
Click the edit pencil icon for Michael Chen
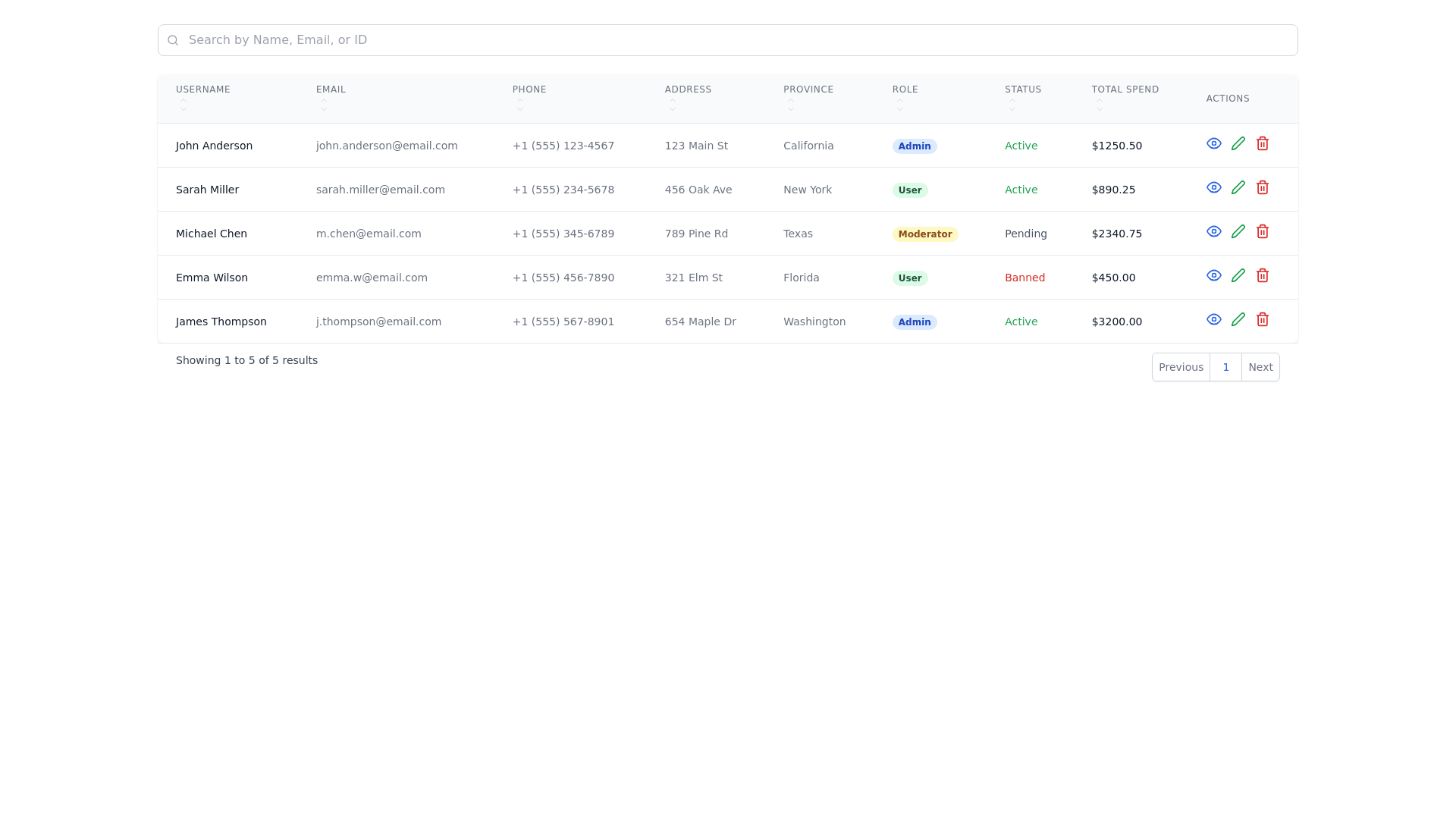point(1238,231)
